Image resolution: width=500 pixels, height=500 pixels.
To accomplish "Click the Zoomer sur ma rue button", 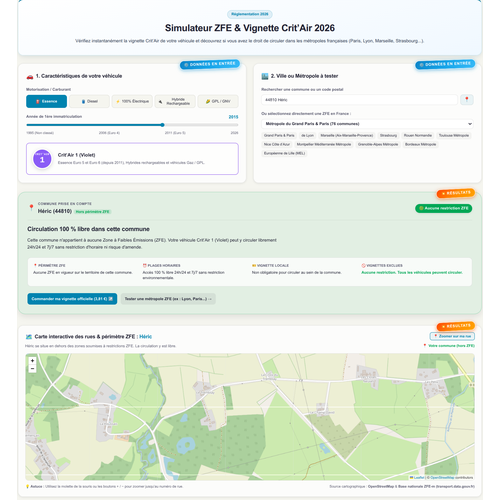I will coord(452,336).
